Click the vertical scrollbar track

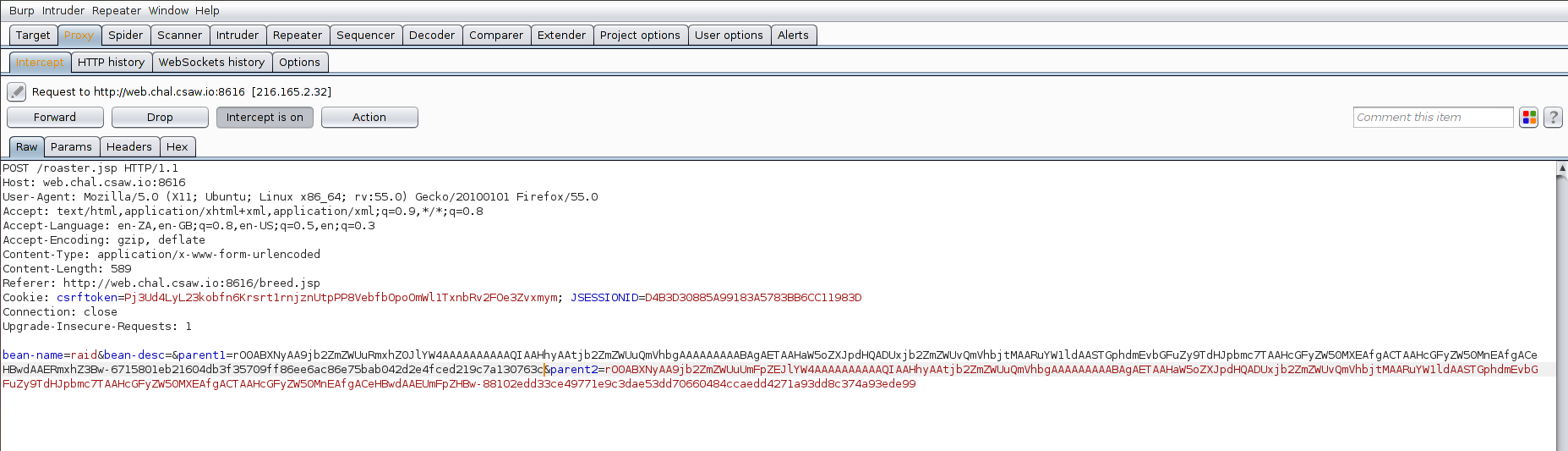[x=1561, y=313]
